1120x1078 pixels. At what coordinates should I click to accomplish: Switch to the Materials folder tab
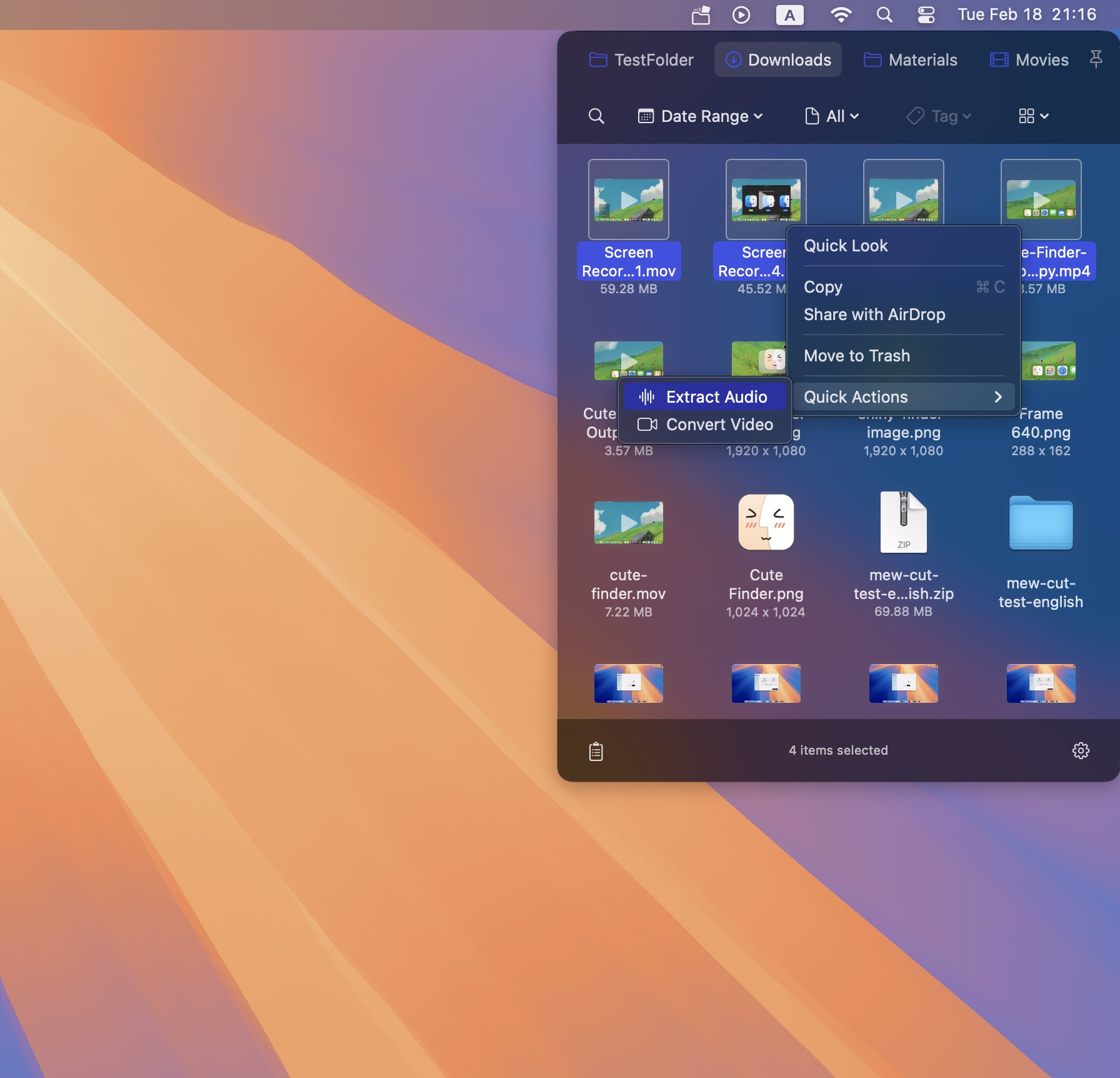[x=911, y=60]
